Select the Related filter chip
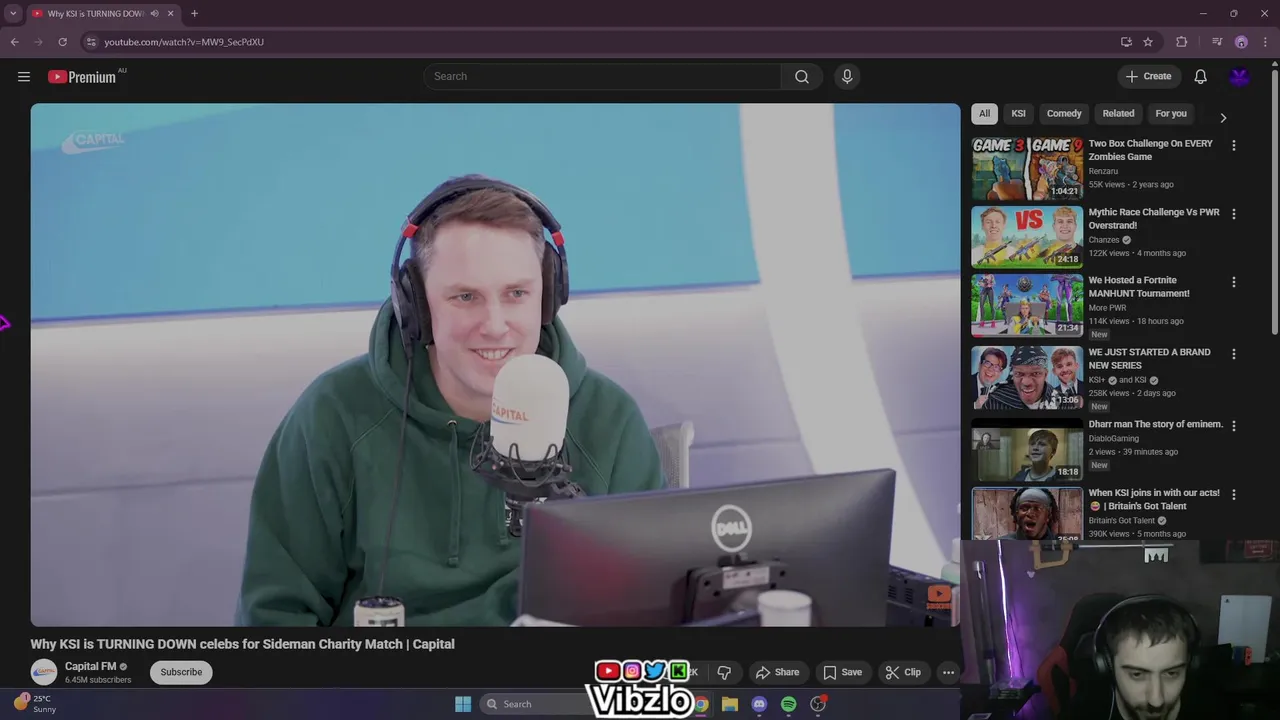Image resolution: width=1280 pixels, height=720 pixels. pyautogui.click(x=1118, y=113)
